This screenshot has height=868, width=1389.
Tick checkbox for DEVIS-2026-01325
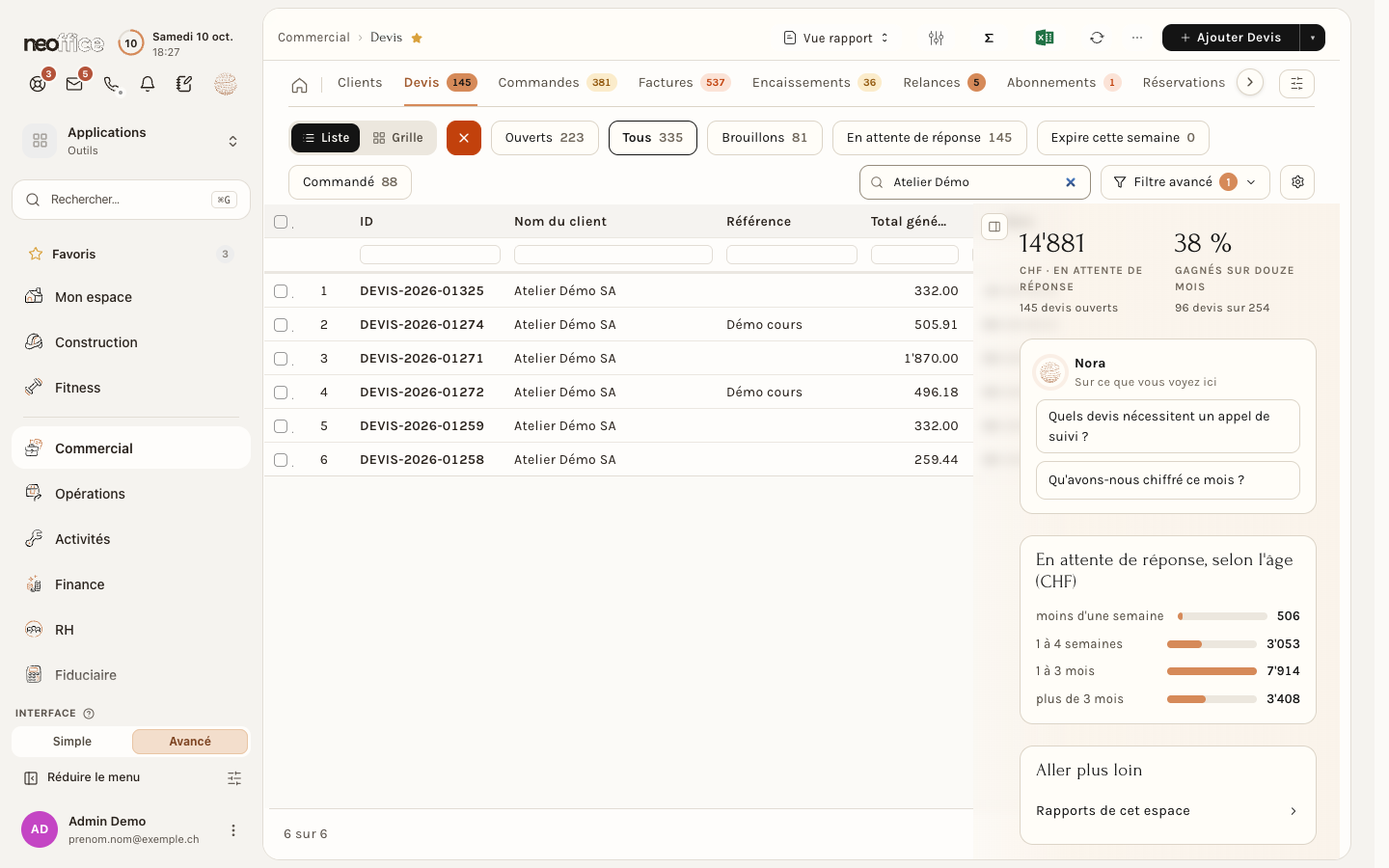pos(281,291)
